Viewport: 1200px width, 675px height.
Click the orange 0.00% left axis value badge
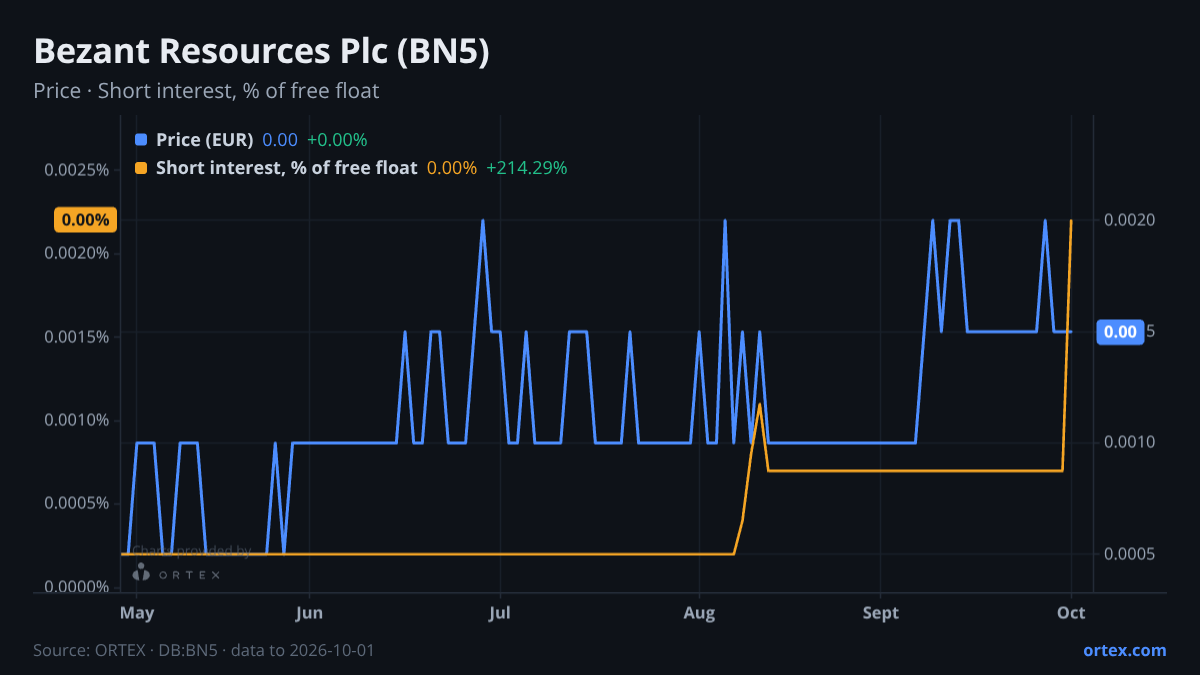[x=85, y=220]
